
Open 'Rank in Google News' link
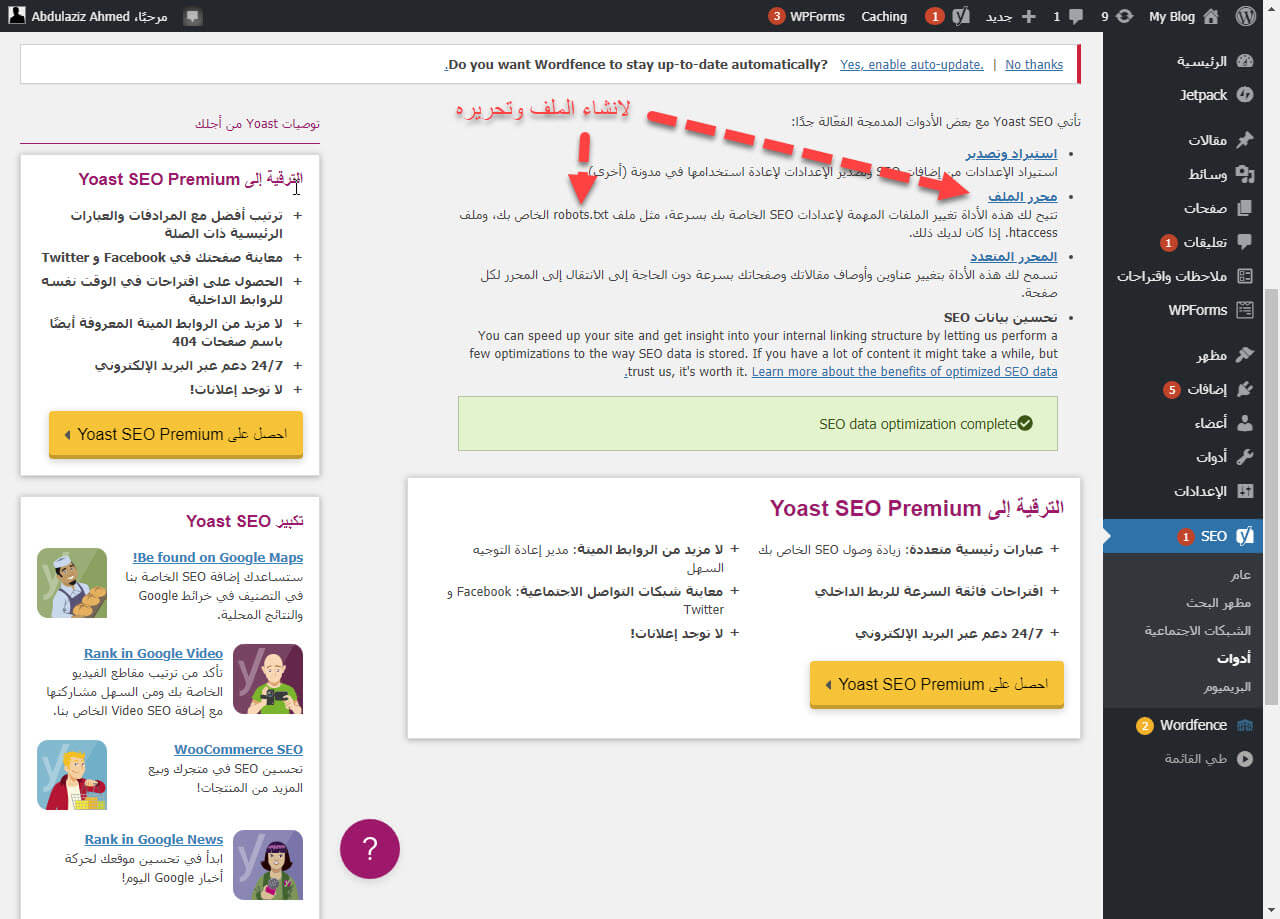[x=154, y=839]
